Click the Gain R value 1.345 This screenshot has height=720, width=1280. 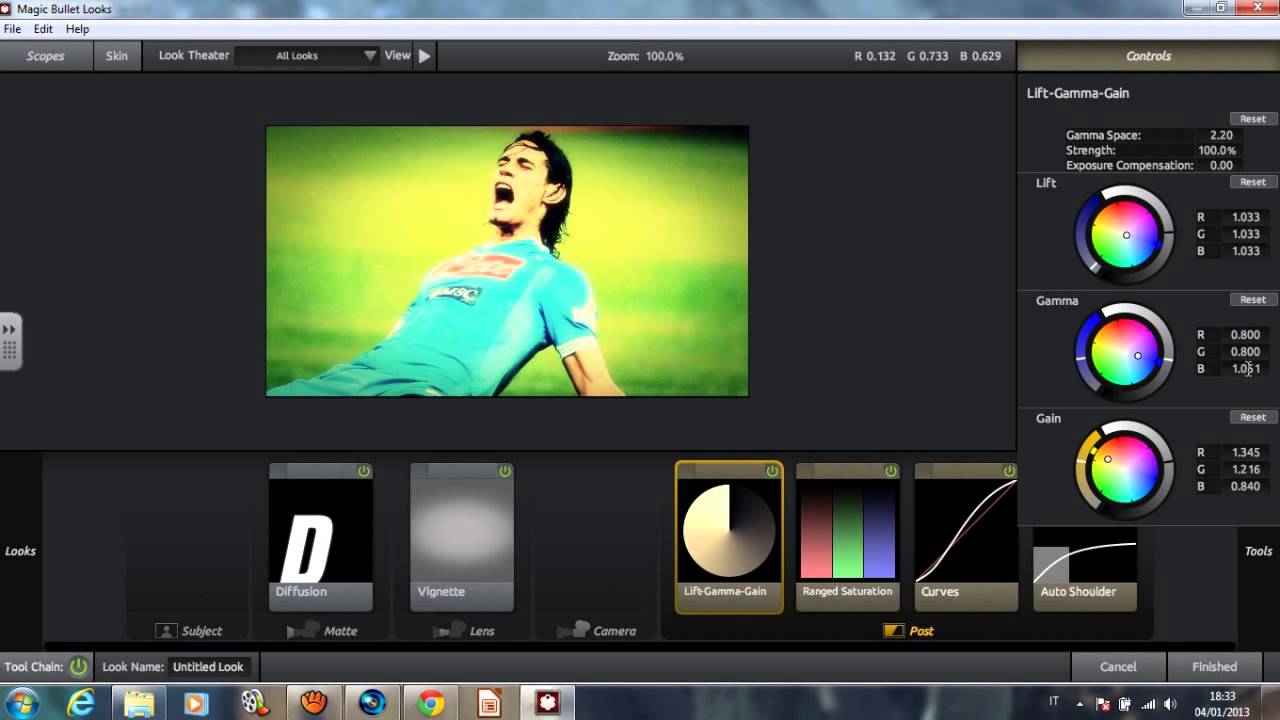pyautogui.click(x=1245, y=453)
